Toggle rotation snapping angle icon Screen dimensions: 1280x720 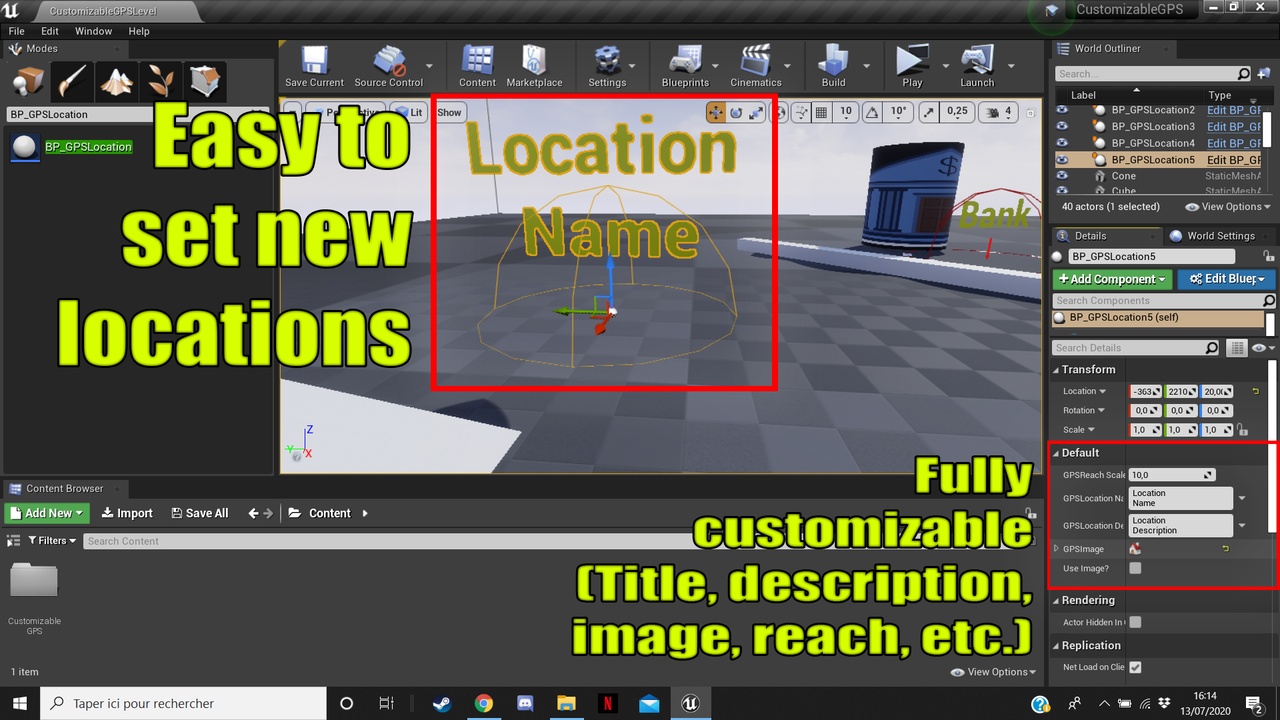(872, 112)
